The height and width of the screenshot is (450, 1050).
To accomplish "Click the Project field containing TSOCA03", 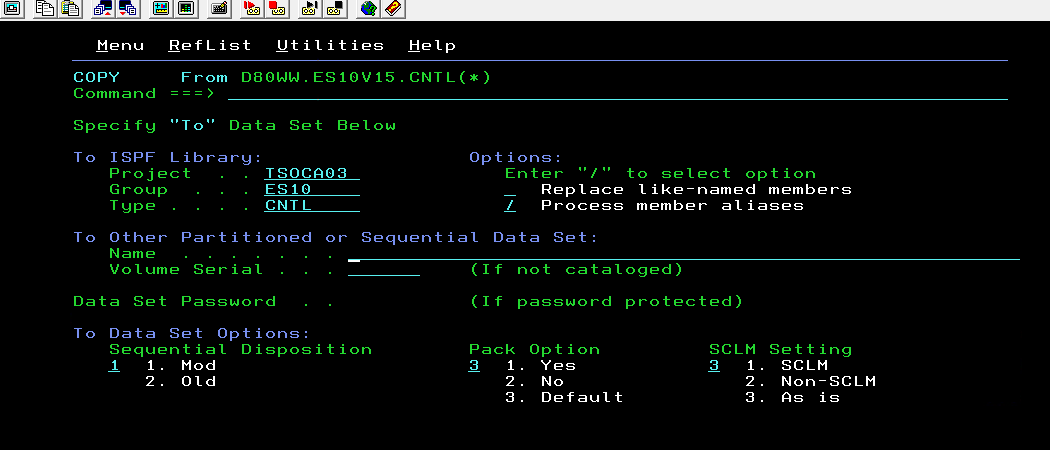I will coord(312,173).
